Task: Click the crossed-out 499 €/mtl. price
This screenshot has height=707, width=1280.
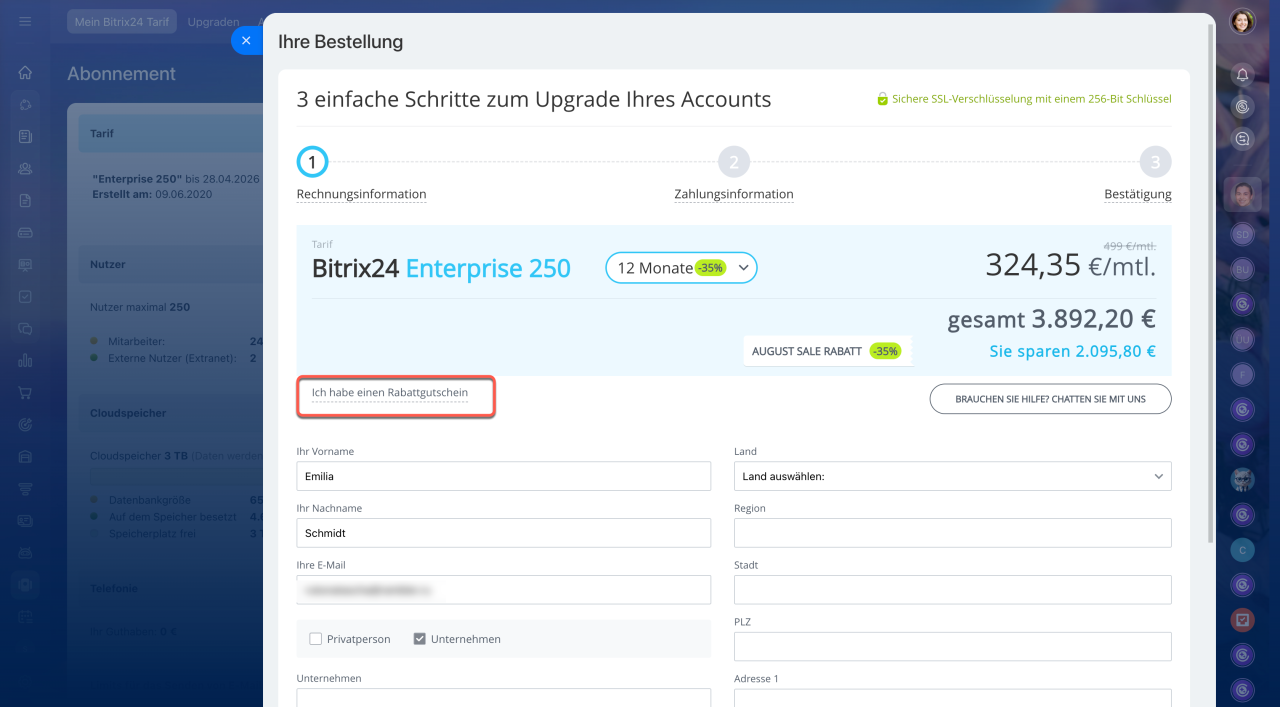Action: click(1129, 246)
